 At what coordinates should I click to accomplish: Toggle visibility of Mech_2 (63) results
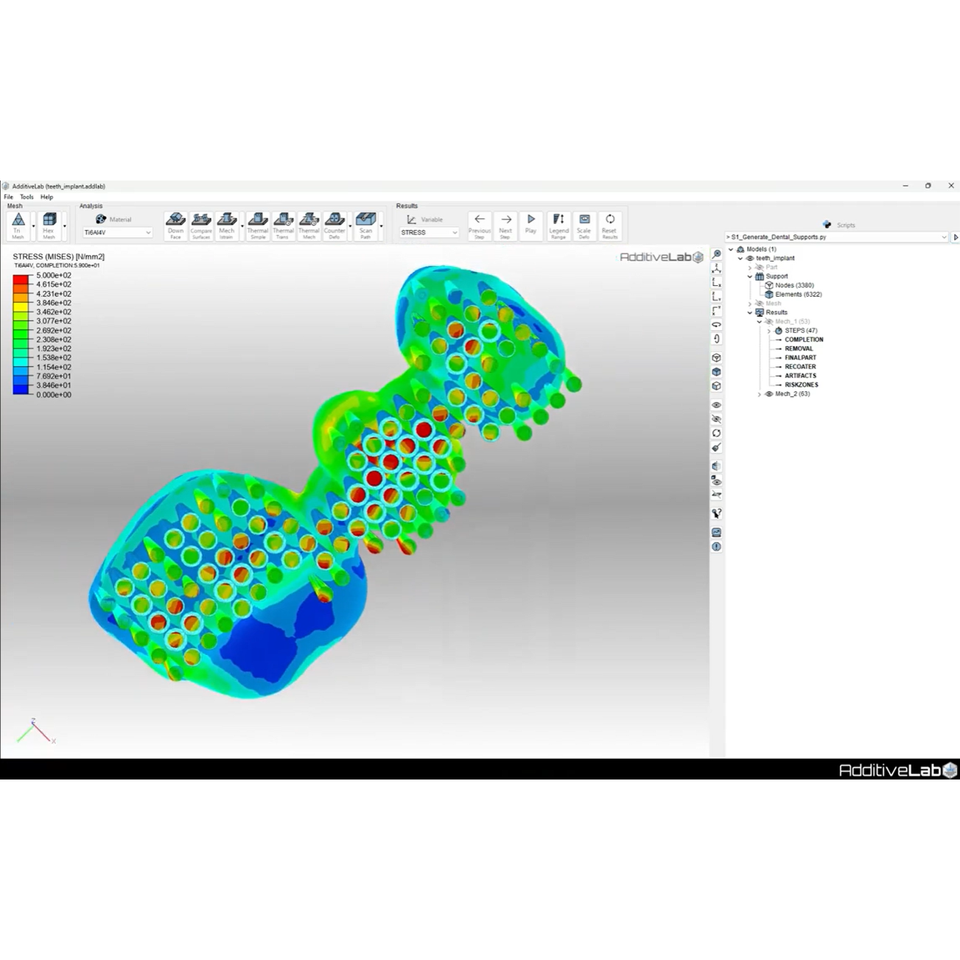click(769, 394)
